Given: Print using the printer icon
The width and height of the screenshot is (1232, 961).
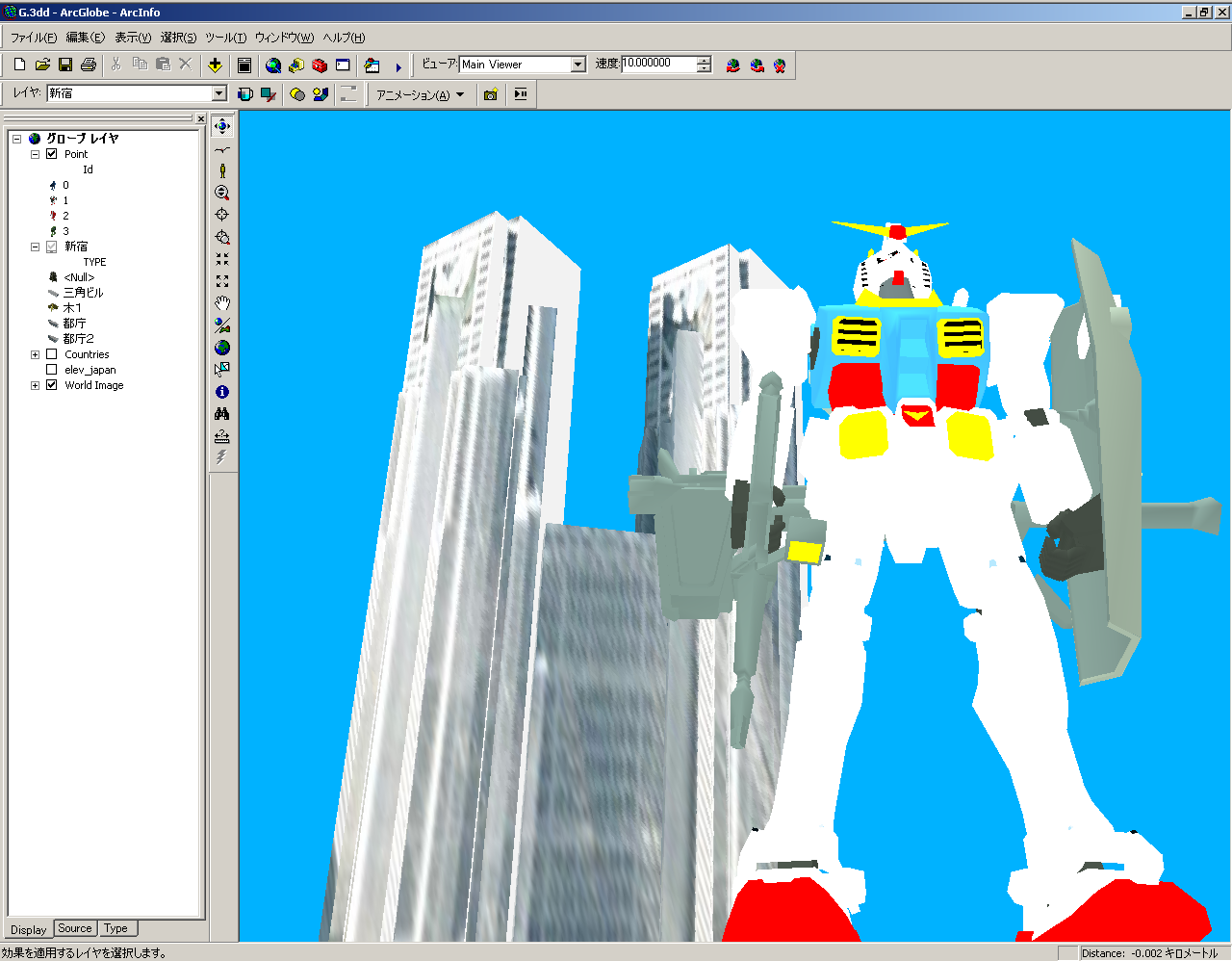Looking at the screenshot, I should [x=89, y=65].
